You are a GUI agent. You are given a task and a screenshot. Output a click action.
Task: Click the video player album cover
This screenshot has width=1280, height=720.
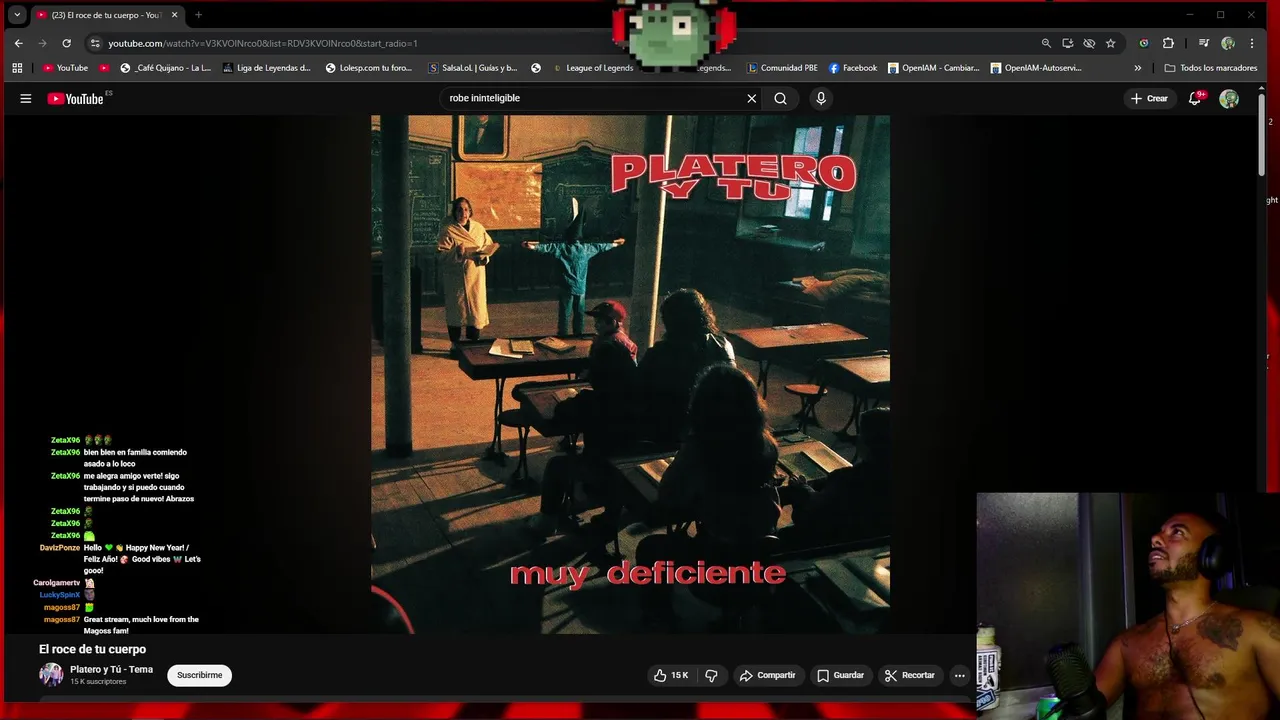coord(630,374)
